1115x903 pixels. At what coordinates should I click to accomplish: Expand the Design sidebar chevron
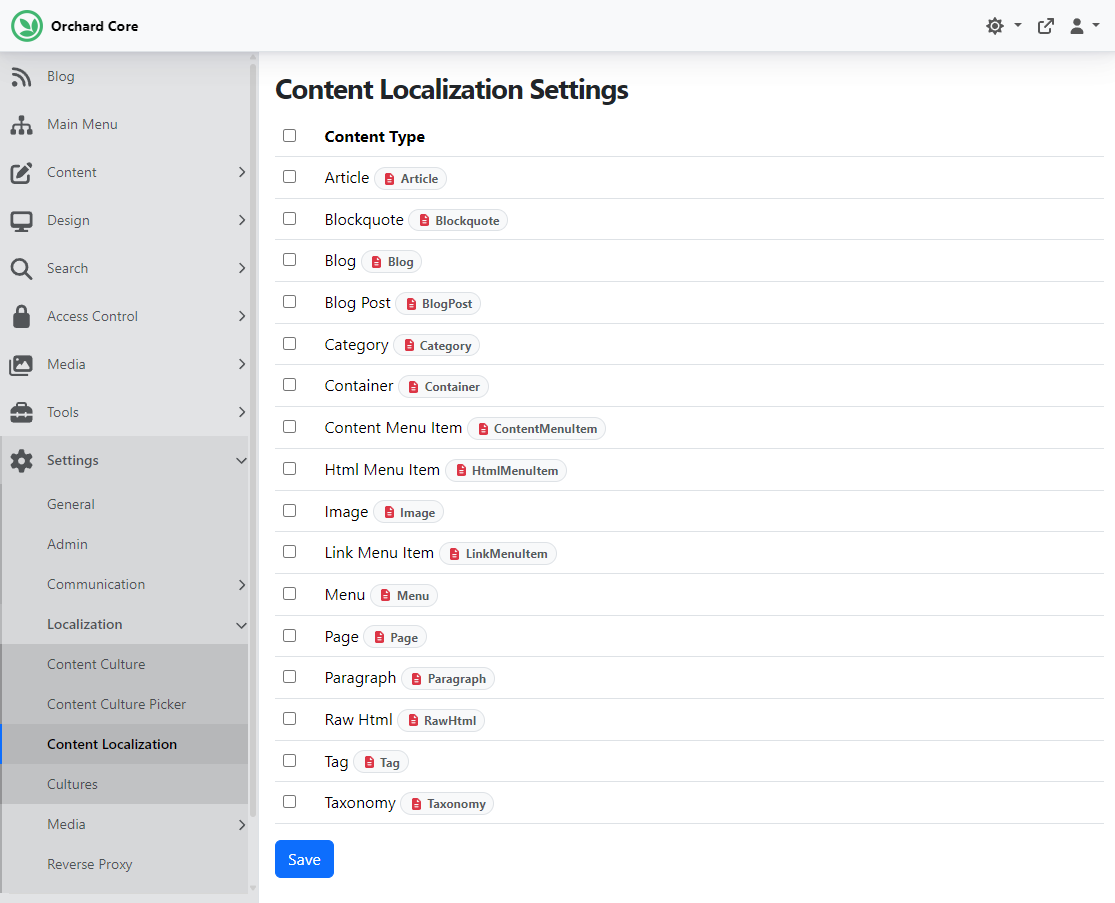click(x=242, y=220)
